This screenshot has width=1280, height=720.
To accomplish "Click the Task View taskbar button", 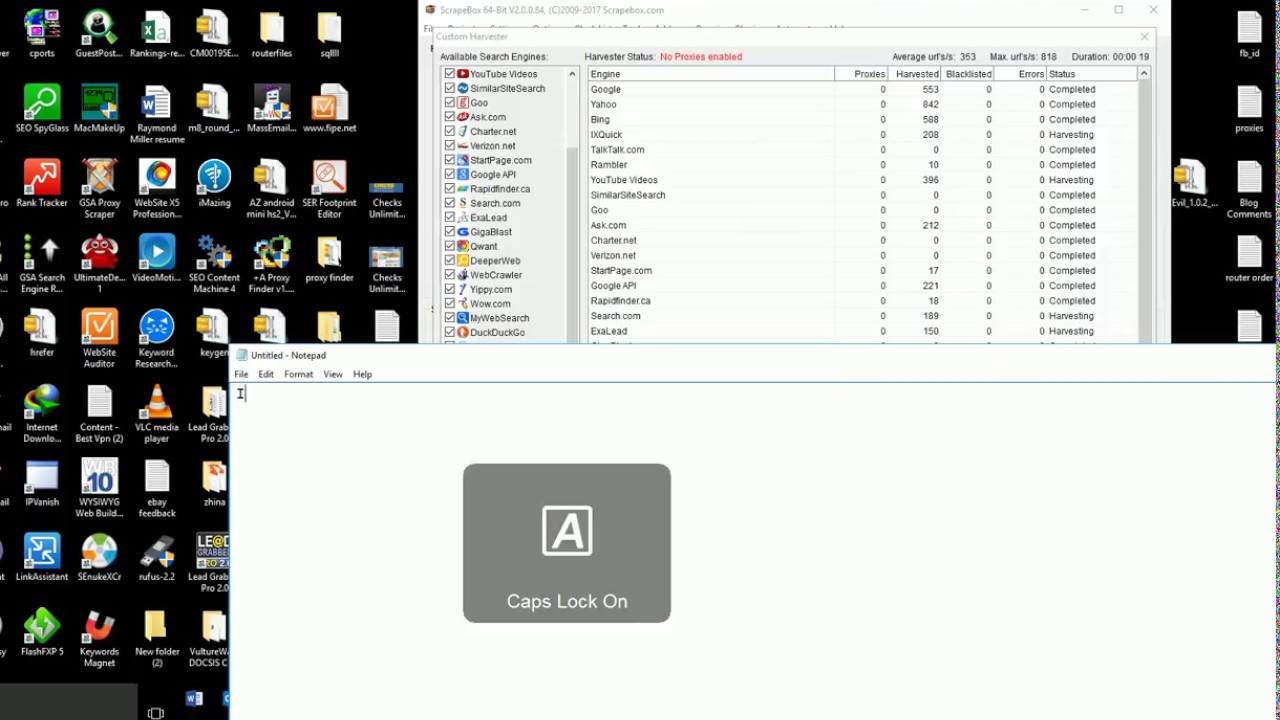I will click(x=155, y=713).
